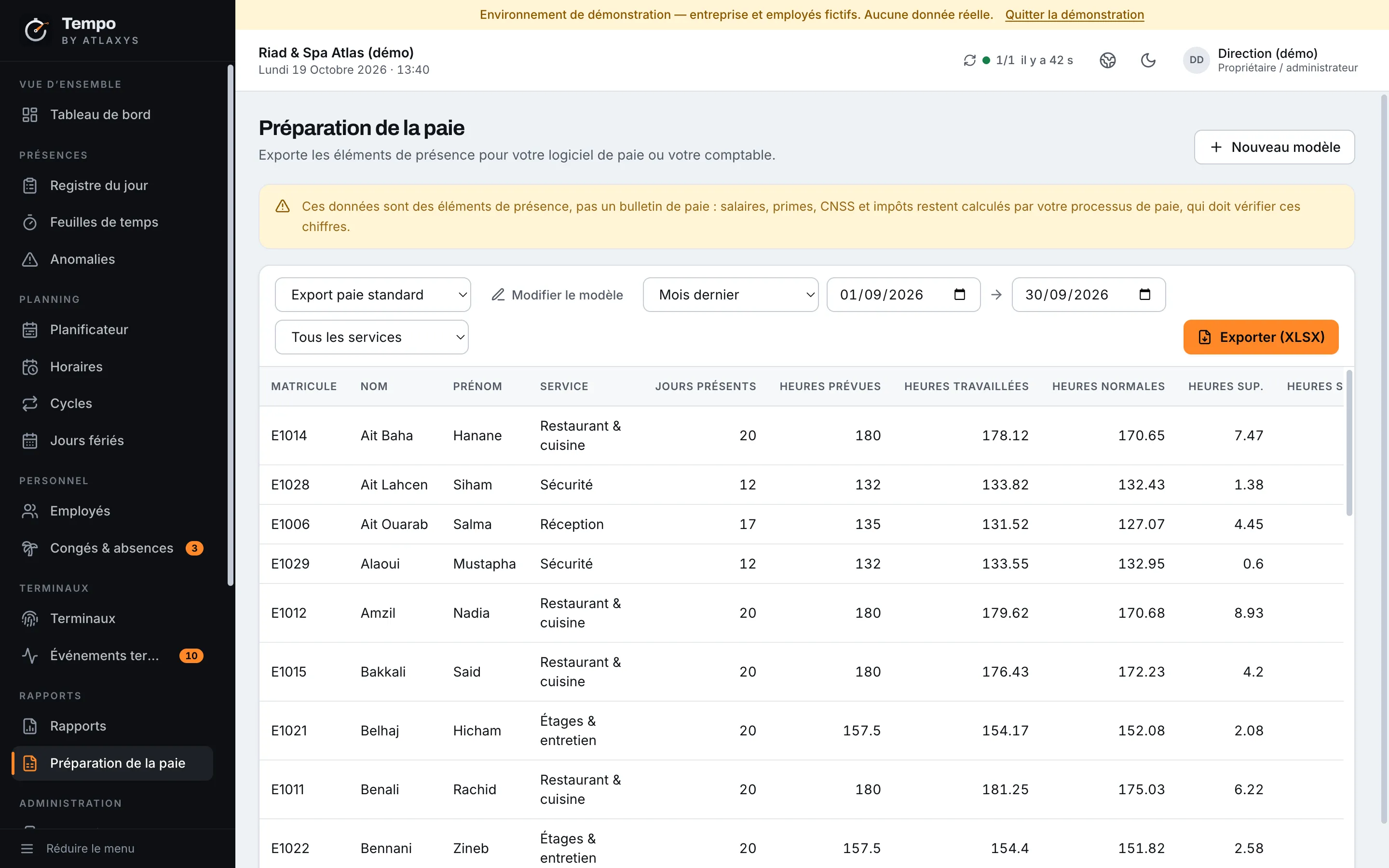Click the Cycles loop icon
The height and width of the screenshot is (868, 1389).
click(30, 404)
